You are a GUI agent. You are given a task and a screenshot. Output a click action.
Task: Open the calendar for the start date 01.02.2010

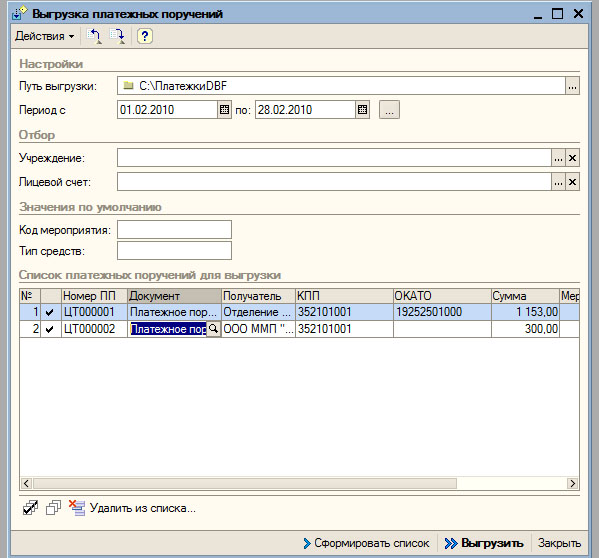[x=225, y=110]
